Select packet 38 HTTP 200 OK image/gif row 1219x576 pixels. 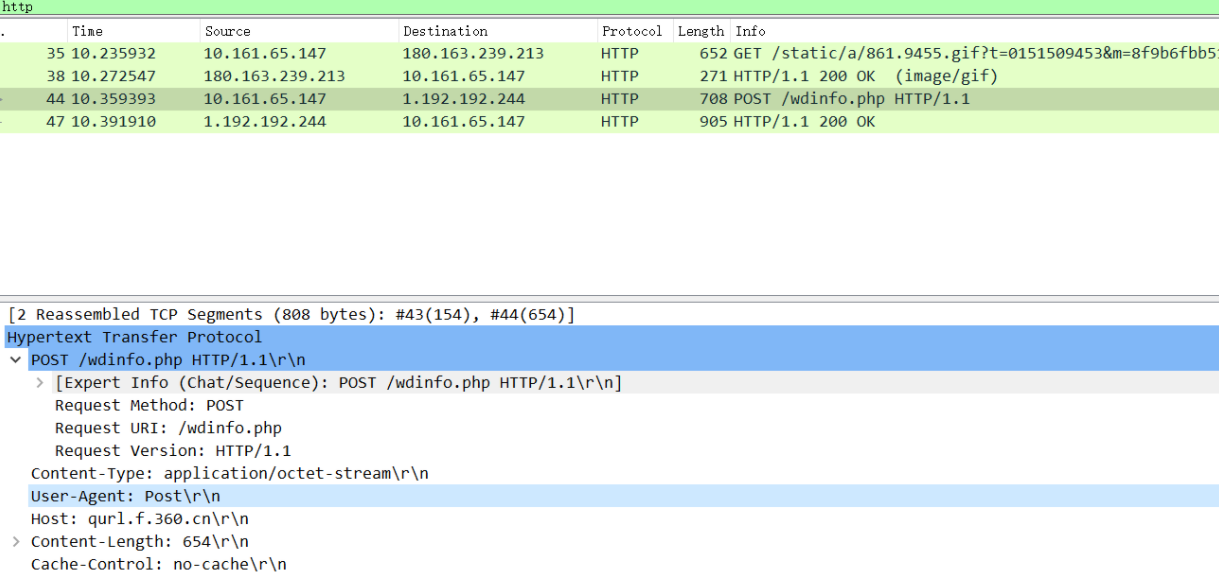pyautogui.click(x=609, y=76)
